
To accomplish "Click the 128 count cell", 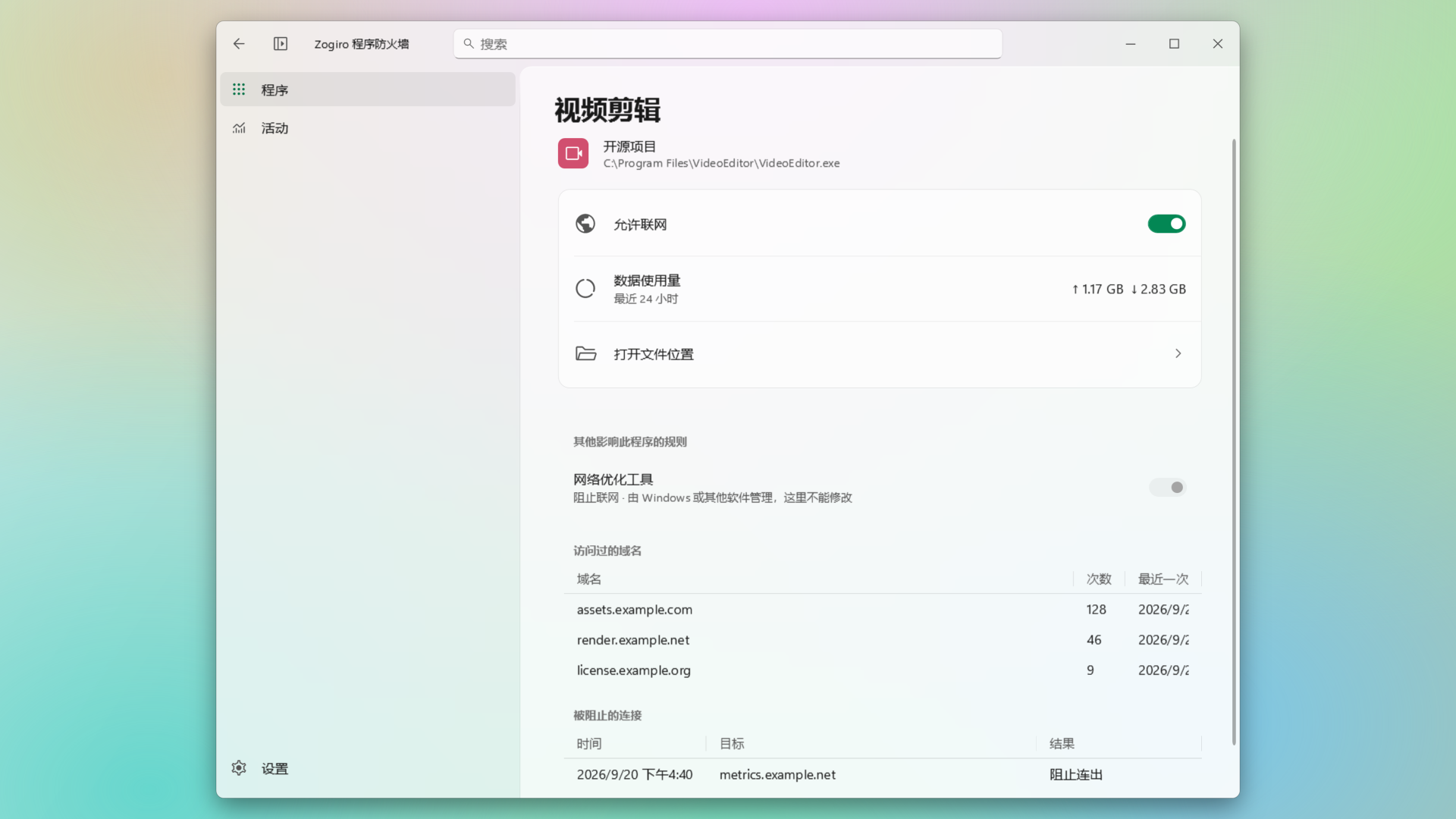I will (x=1096, y=610).
